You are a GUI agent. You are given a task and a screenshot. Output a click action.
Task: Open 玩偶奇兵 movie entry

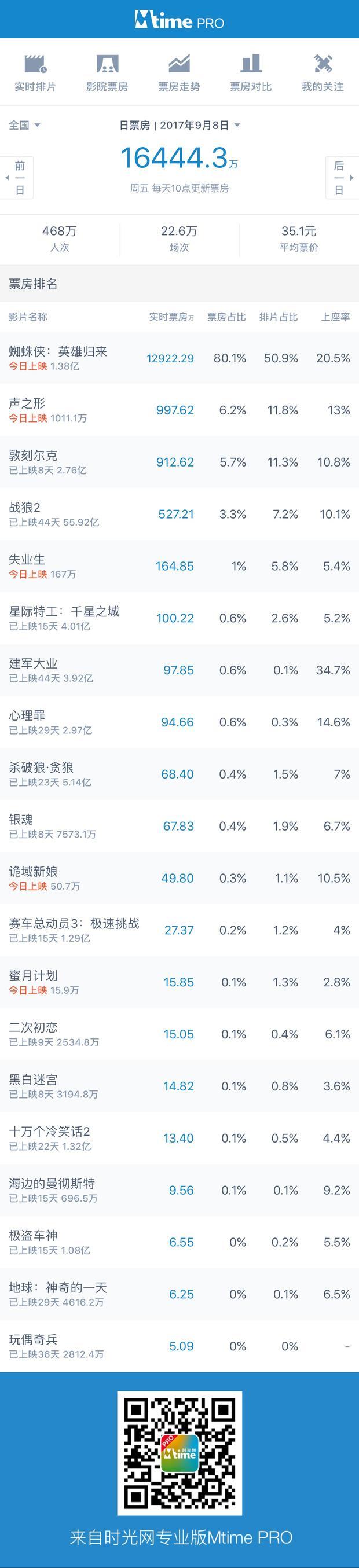point(179,1346)
